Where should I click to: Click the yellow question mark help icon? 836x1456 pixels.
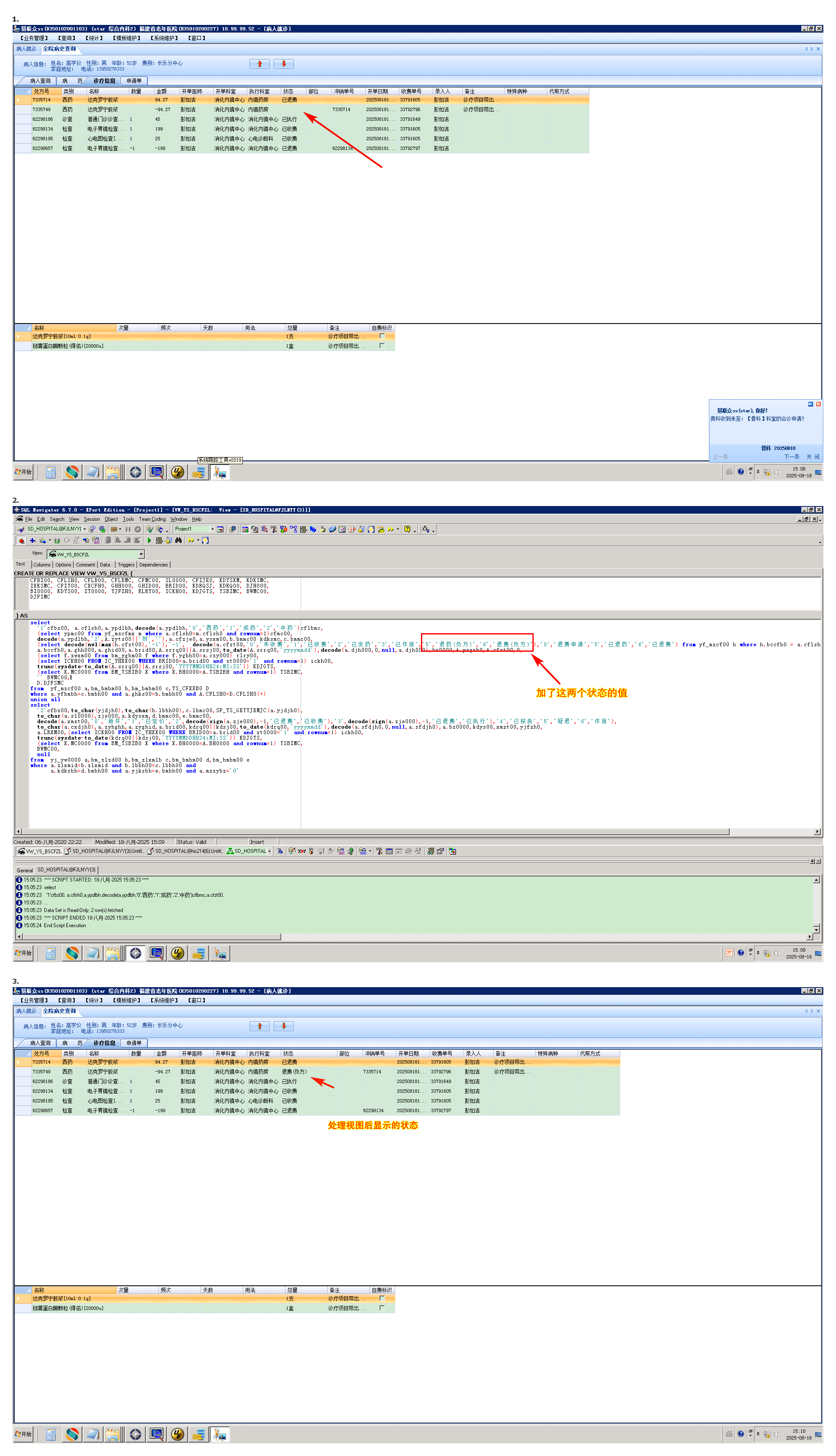[x=407, y=530]
